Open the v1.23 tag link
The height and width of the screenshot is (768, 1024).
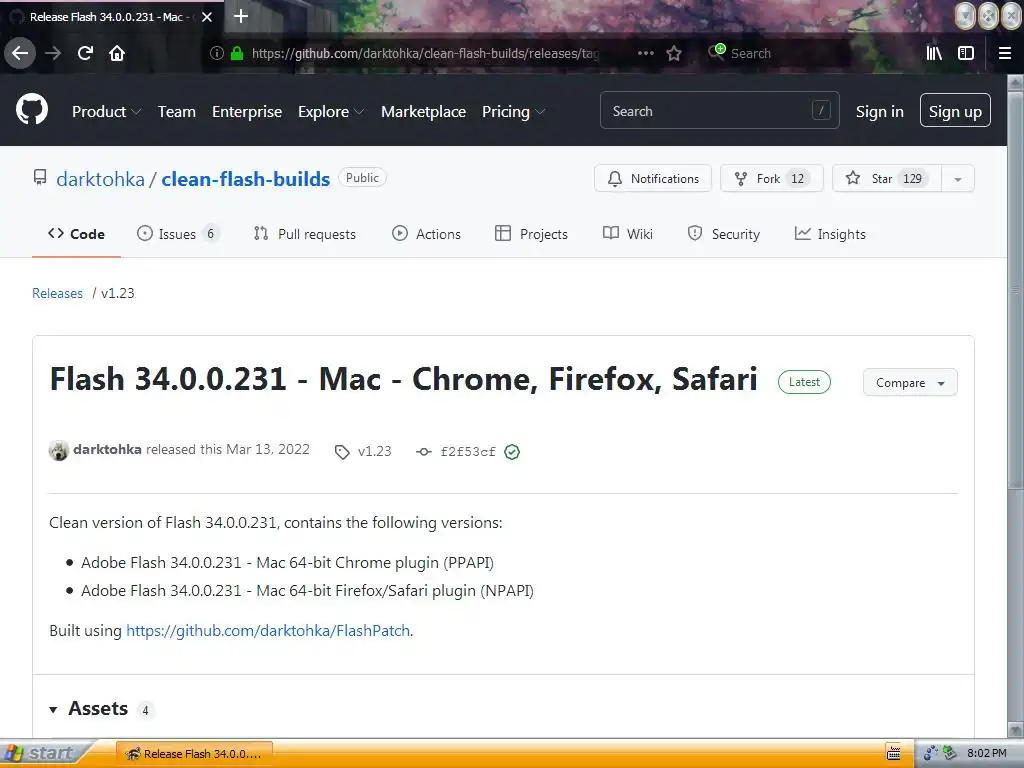click(363, 451)
